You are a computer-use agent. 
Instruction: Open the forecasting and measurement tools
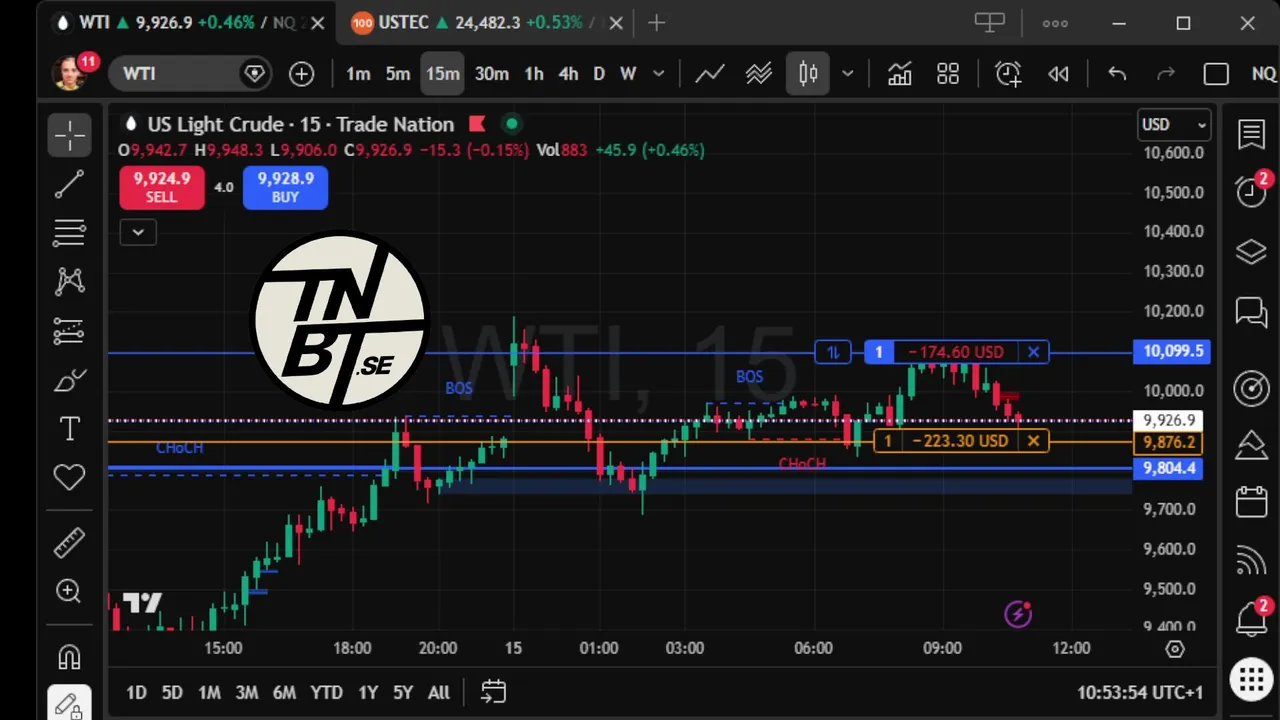[70, 331]
